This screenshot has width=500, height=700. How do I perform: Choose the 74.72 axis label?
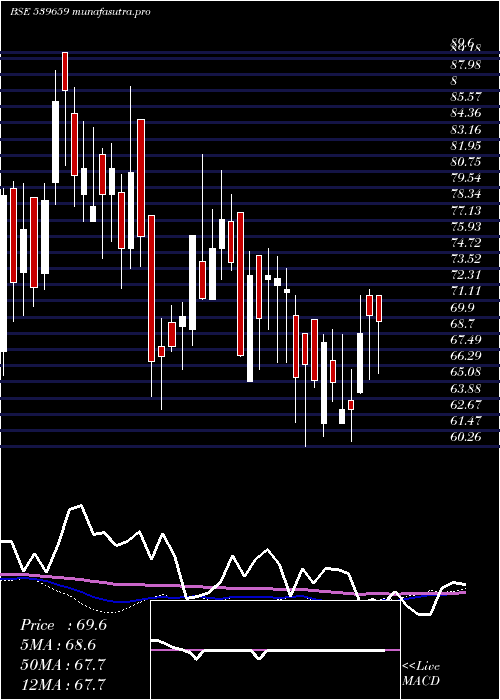tap(466, 243)
